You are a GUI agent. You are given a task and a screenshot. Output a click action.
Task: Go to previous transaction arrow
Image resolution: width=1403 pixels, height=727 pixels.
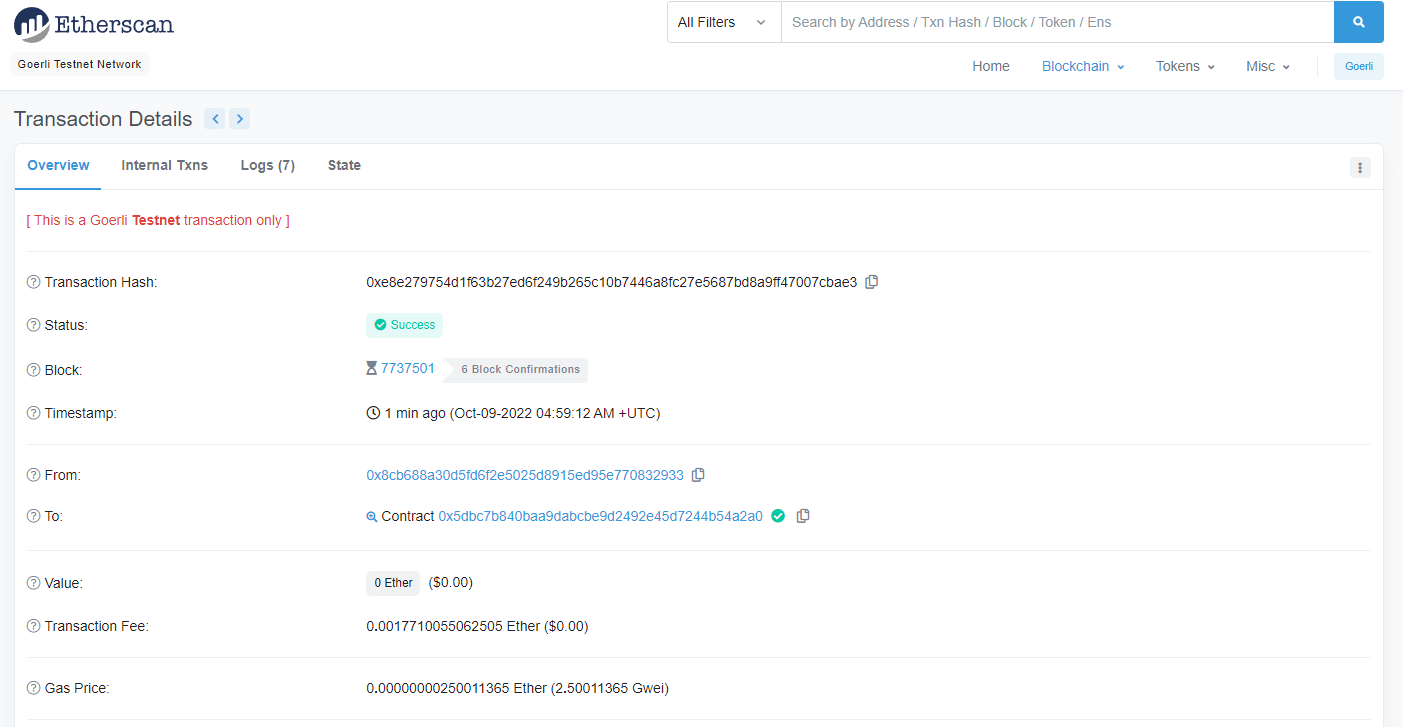pos(214,119)
